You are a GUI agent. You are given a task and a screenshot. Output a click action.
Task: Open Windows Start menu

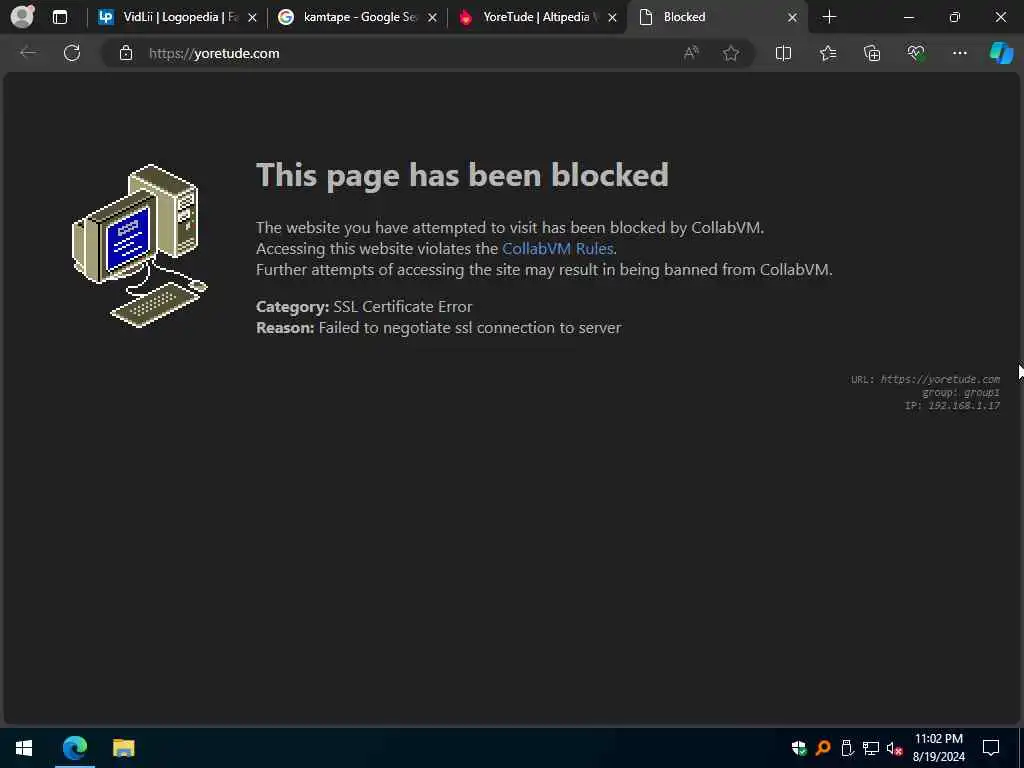point(24,748)
